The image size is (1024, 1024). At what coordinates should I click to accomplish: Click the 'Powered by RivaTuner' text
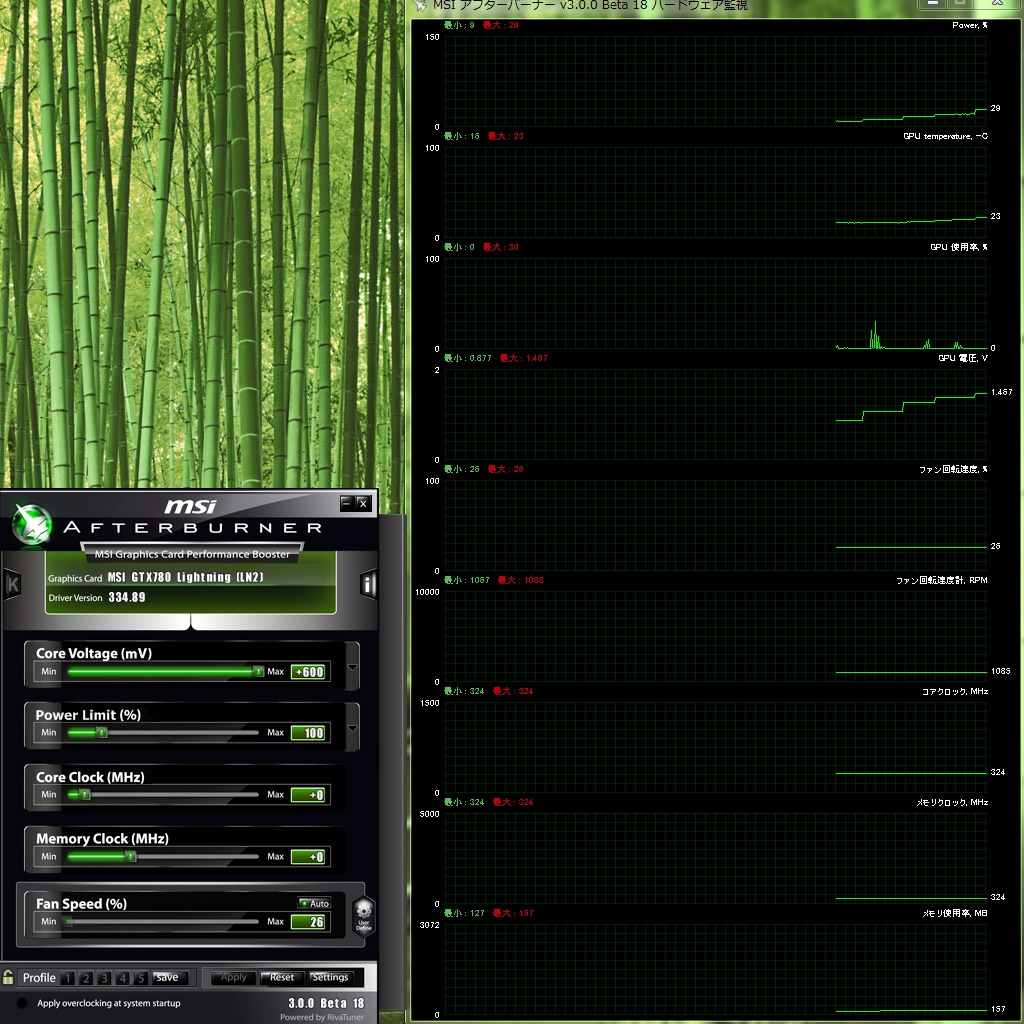[322, 1017]
